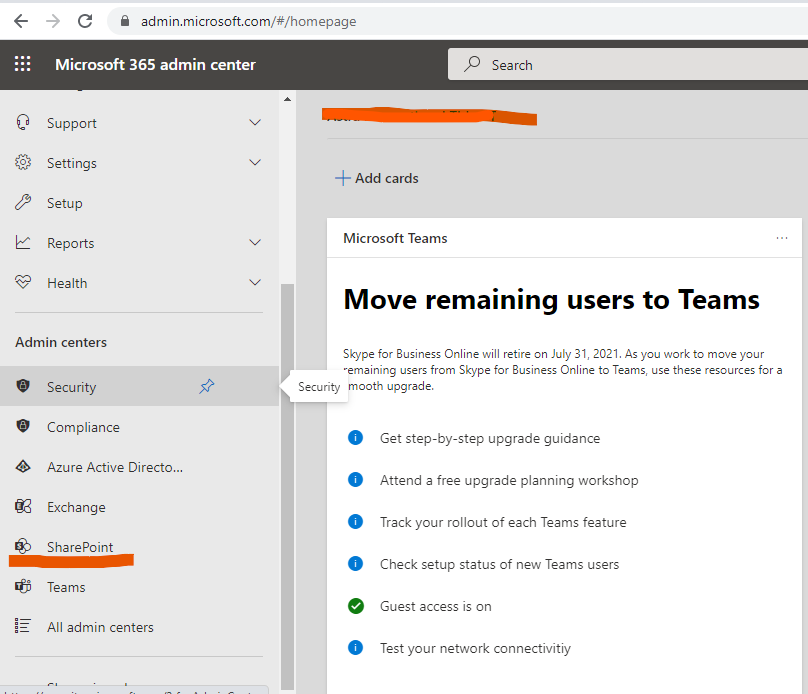Click info icon for planning workshop
The width and height of the screenshot is (808, 694).
tap(356, 479)
